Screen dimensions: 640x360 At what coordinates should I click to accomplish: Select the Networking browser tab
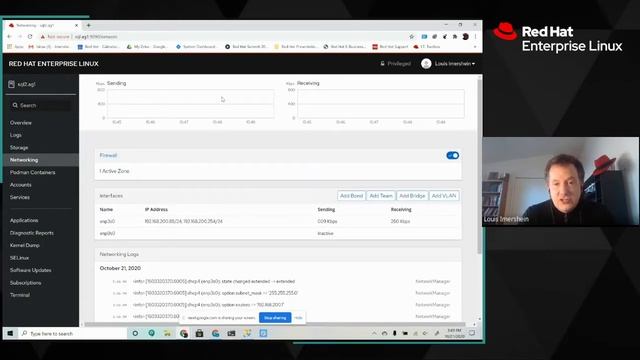[x=43, y=25]
